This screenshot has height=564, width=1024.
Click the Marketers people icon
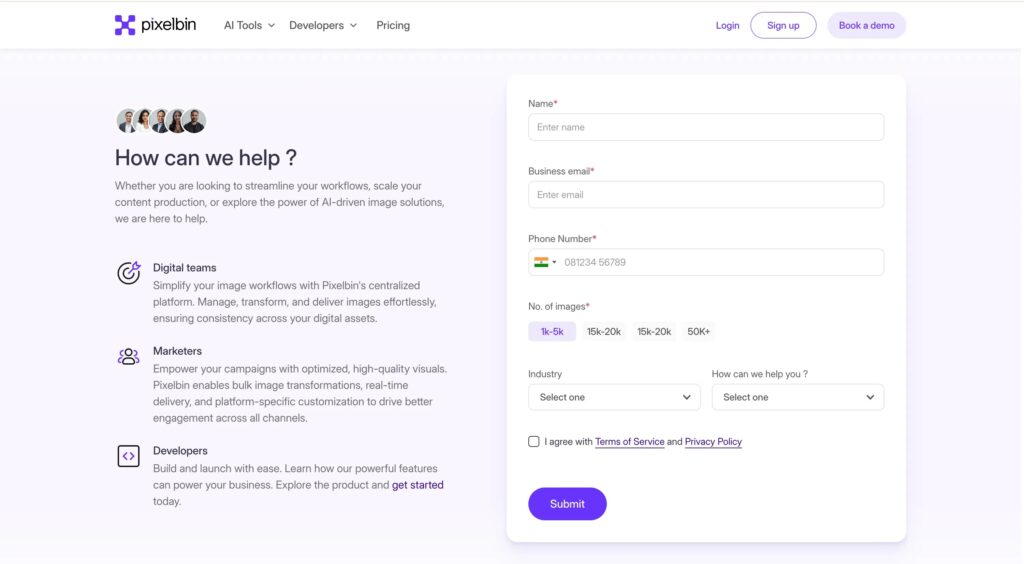pos(128,356)
